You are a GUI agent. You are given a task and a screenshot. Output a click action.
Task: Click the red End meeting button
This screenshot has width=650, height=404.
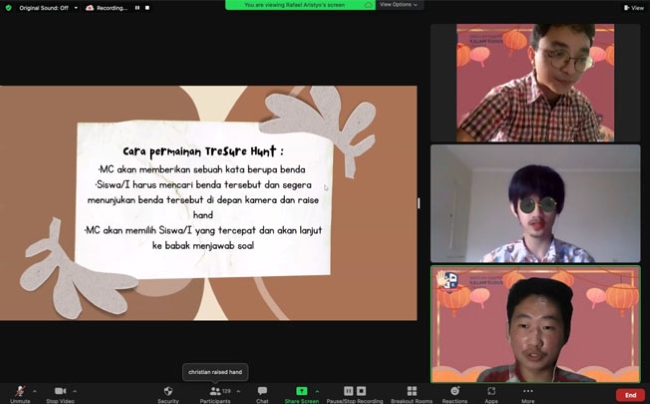coord(630,395)
